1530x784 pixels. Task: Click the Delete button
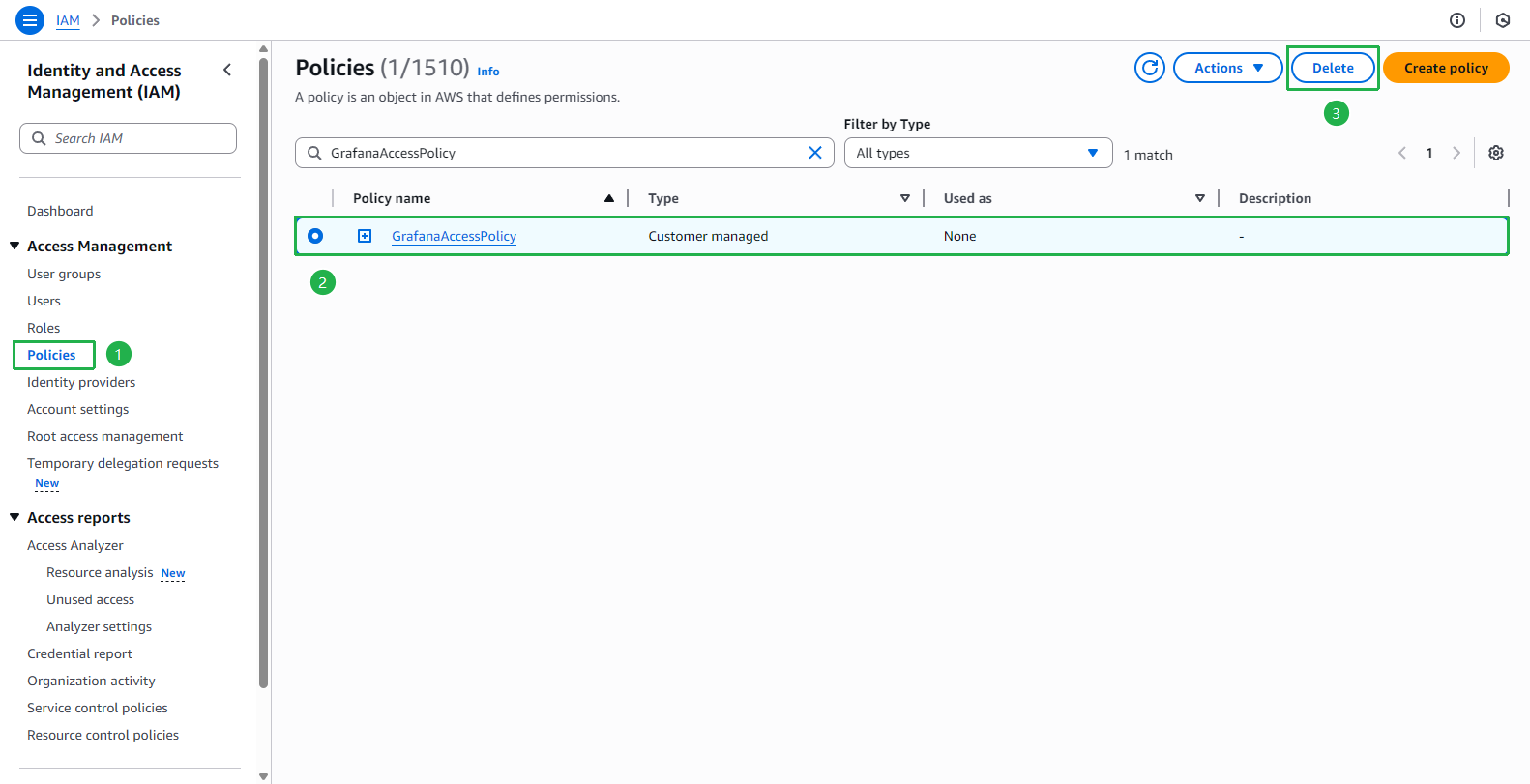[x=1333, y=68]
